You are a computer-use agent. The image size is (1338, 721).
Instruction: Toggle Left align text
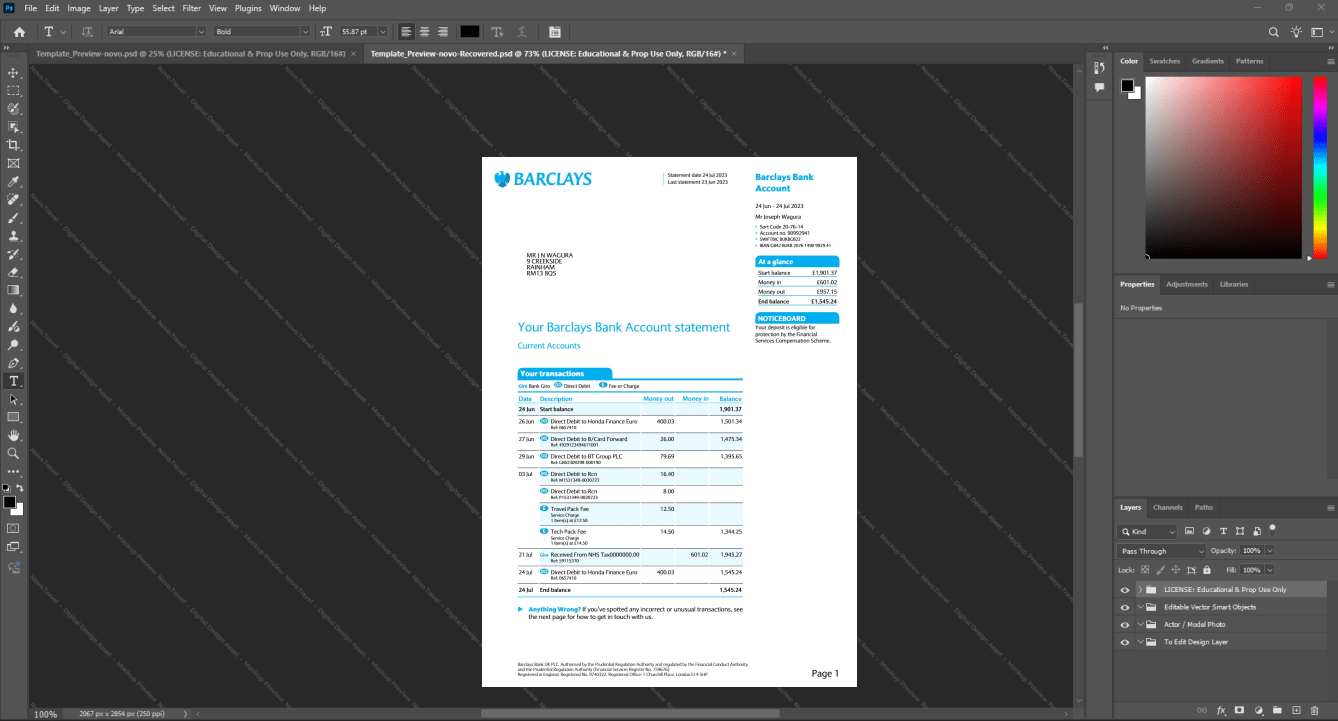click(406, 32)
